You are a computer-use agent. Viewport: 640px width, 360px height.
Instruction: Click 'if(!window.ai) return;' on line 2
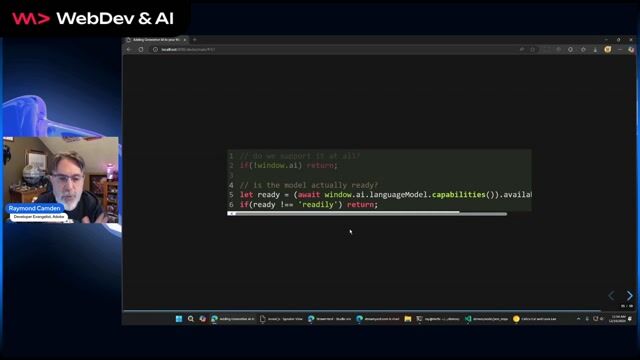(289, 165)
